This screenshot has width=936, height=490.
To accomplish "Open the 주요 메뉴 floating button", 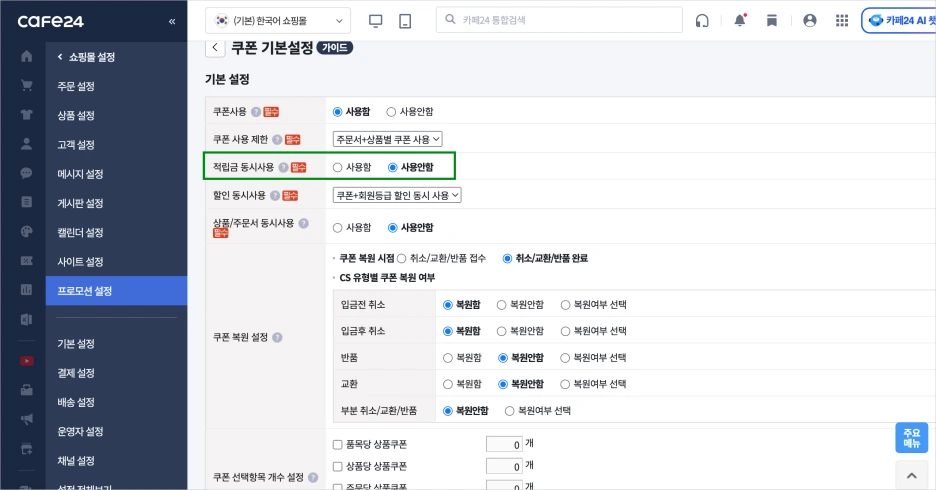I will pos(912,437).
